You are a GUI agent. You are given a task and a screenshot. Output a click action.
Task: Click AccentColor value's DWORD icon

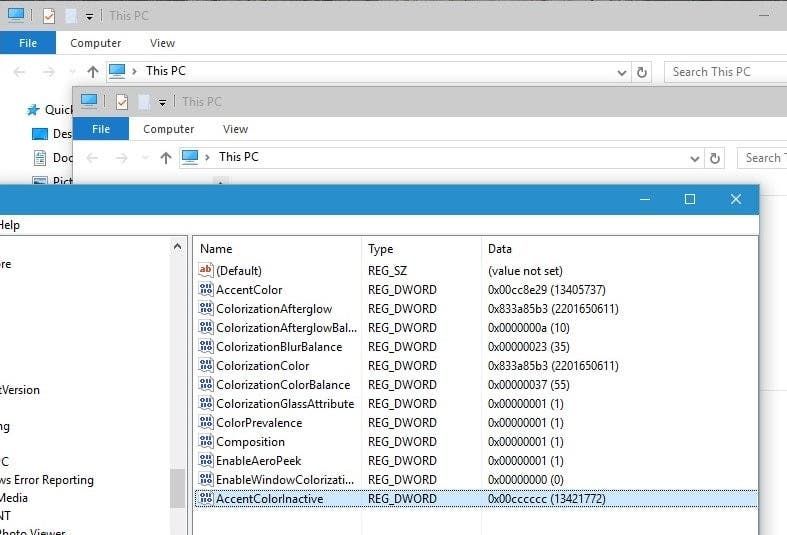click(x=206, y=289)
